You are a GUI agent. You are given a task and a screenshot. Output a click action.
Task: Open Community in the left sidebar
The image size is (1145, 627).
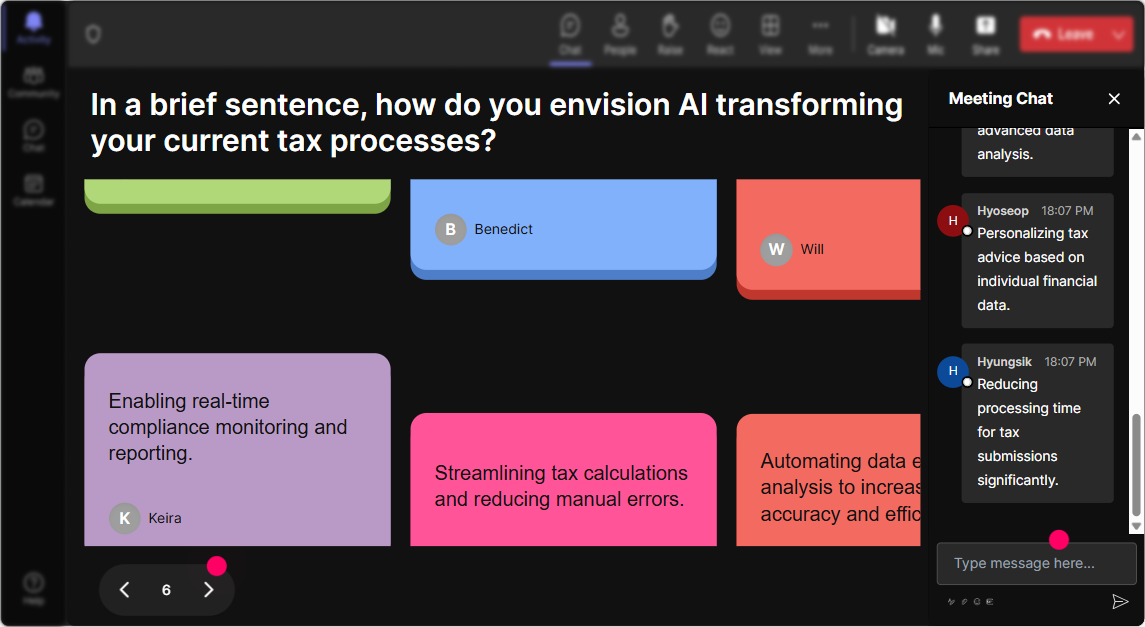click(x=34, y=82)
